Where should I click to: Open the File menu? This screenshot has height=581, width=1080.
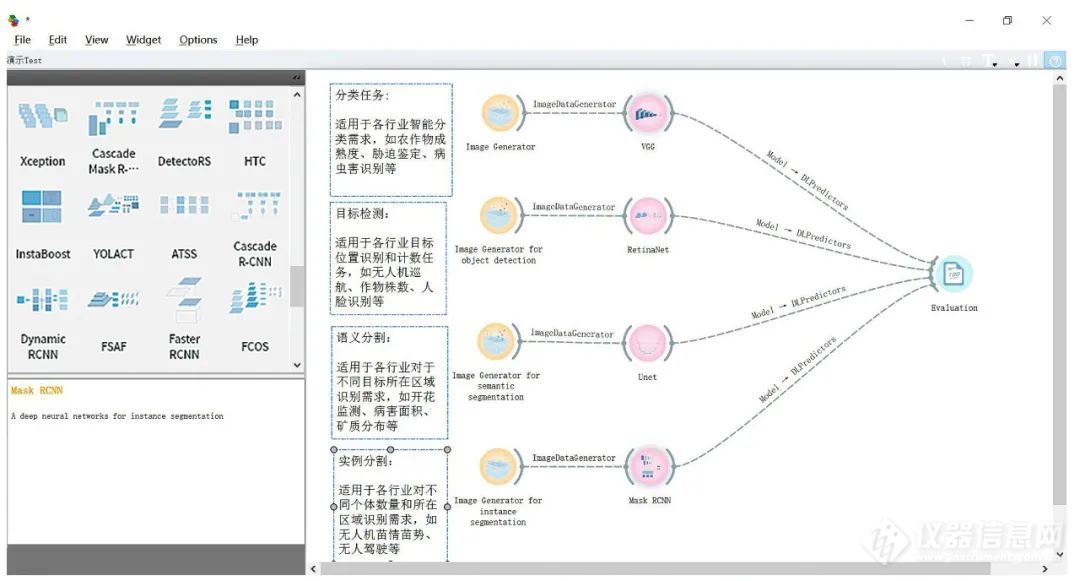click(x=23, y=40)
